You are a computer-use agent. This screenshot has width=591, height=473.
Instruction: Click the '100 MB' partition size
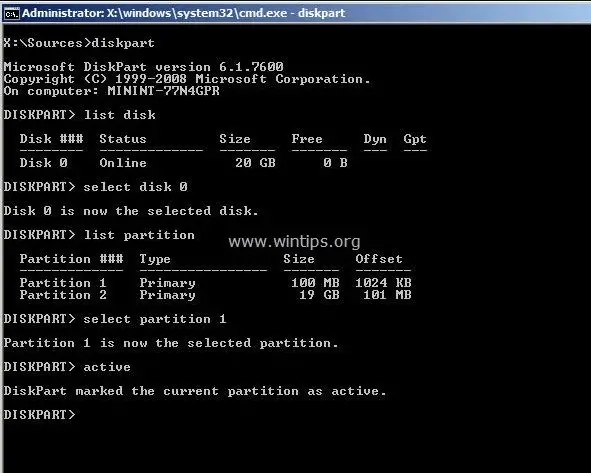pos(315,283)
